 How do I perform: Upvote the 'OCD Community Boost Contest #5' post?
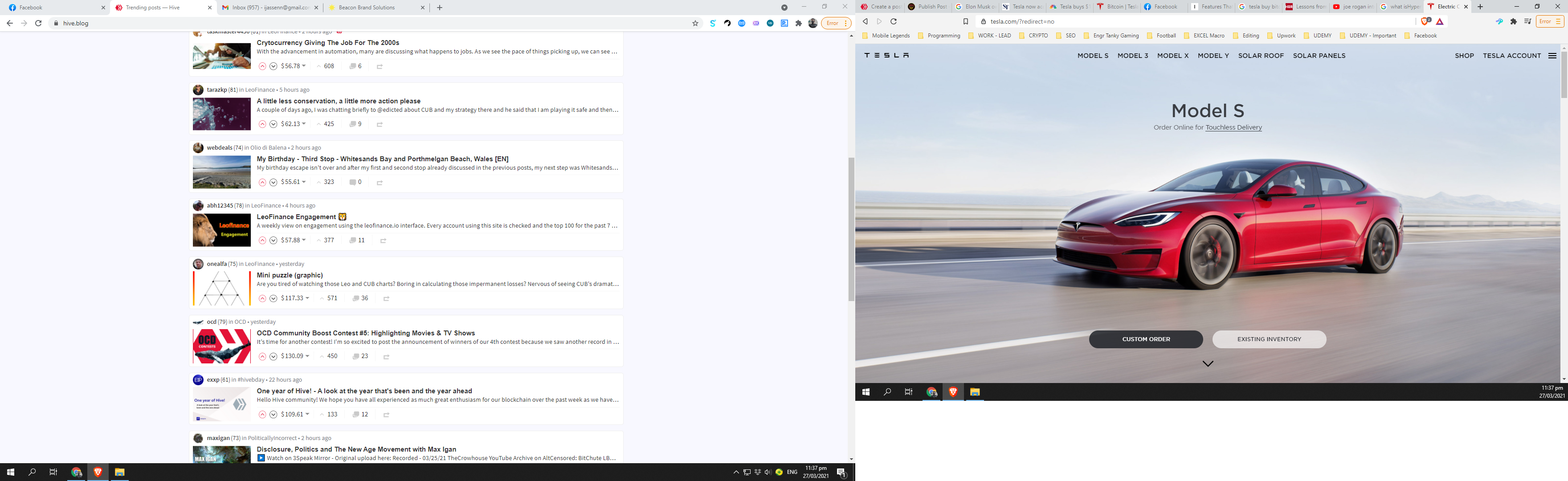[262, 356]
